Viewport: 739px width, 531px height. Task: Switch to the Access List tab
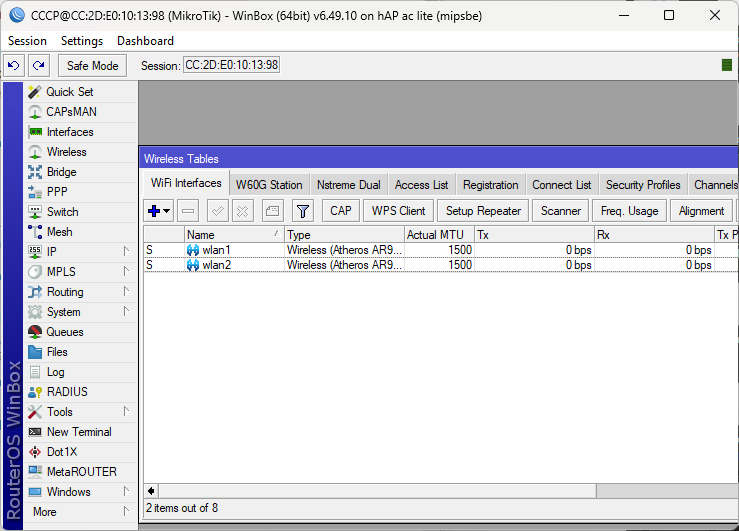click(421, 185)
